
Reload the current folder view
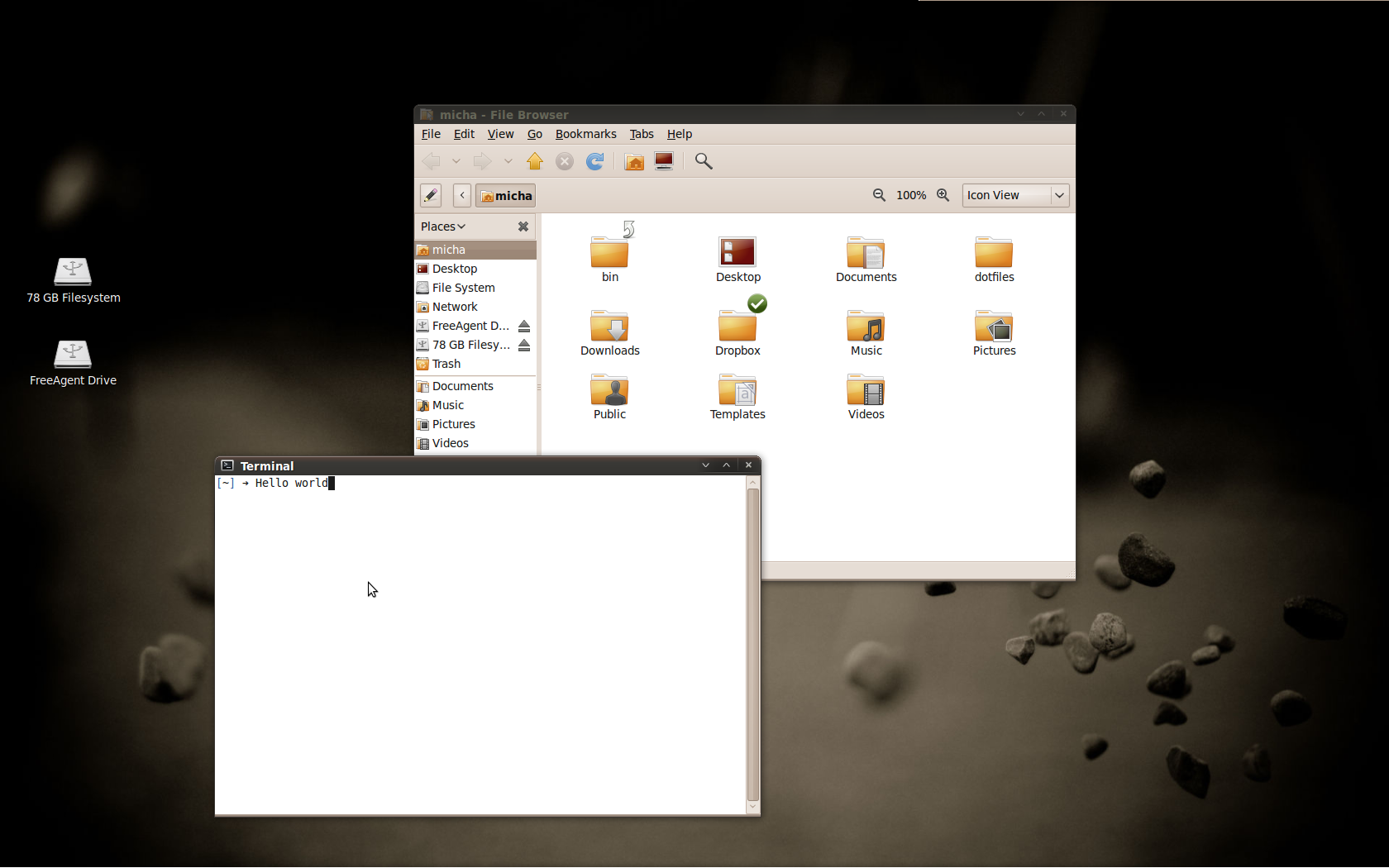tap(594, 162)
